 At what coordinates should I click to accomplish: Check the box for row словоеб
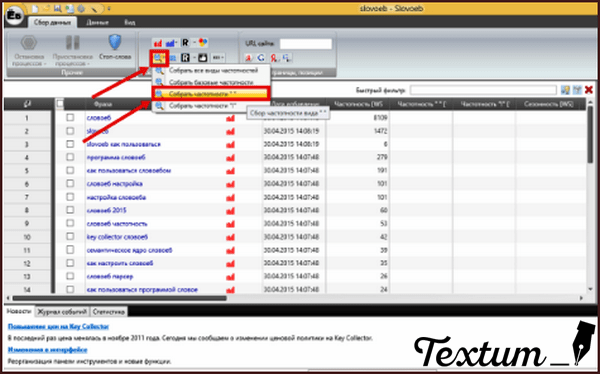pos(70,118)
